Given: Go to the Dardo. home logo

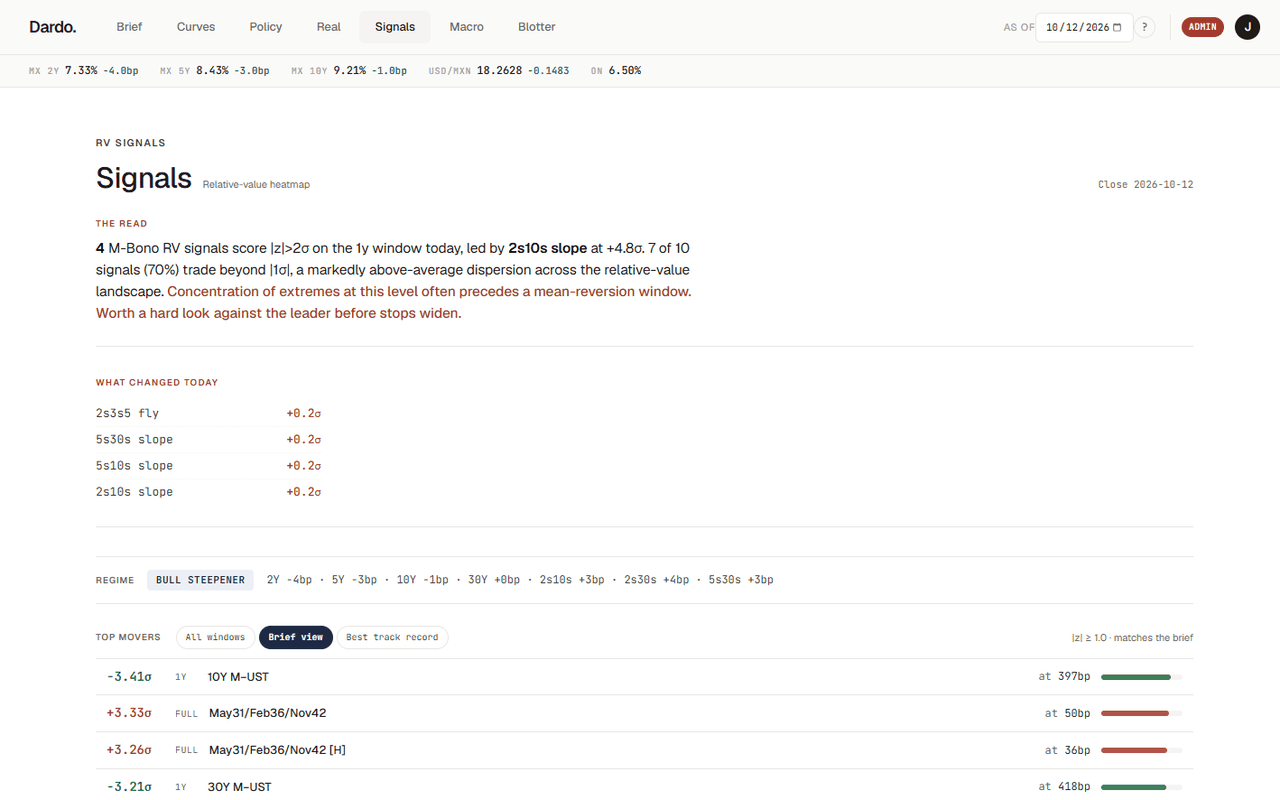Looking at the screenshot, I should [53, 27].
